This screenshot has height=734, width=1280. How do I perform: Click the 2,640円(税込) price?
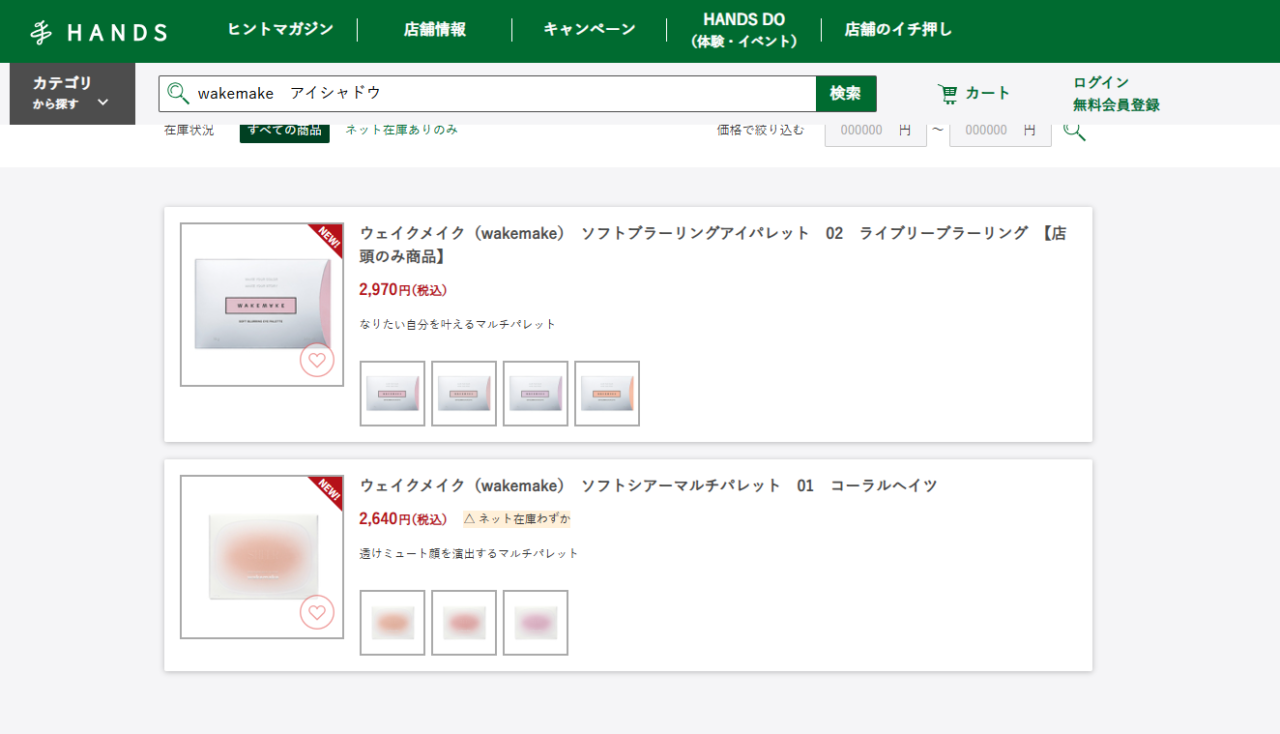tap(403, 519)
